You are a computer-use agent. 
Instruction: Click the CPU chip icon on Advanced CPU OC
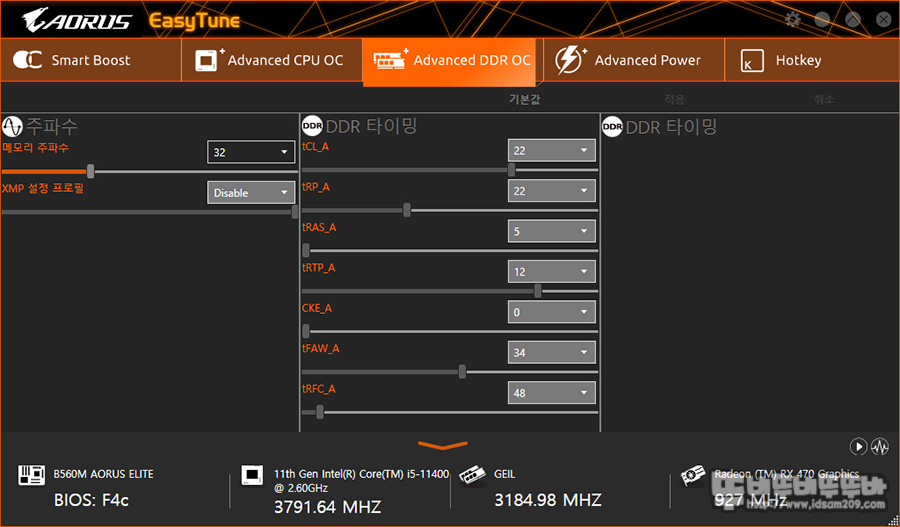click(209, 60)
